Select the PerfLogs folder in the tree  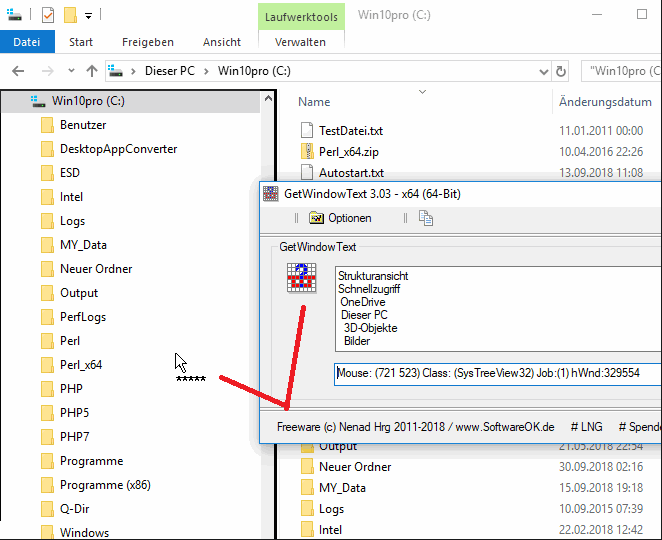coord(83,317)
